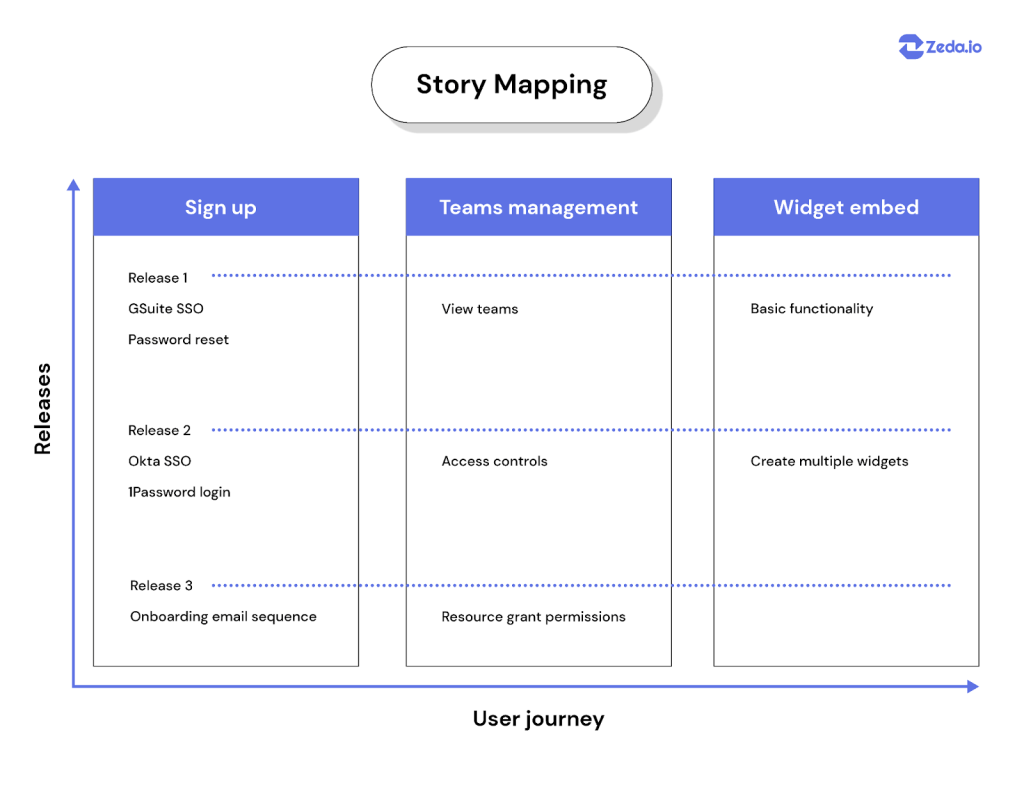This screenshot has height=787, width=1024.
Task: Open the Access controls story item
Action: point(494,461)
